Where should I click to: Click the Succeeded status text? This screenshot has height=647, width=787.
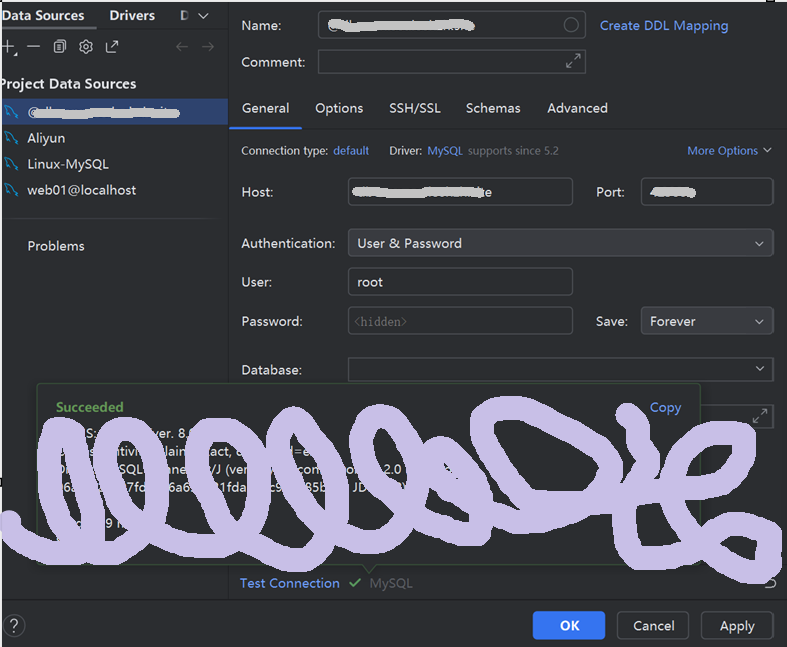(x=89, y=407)
